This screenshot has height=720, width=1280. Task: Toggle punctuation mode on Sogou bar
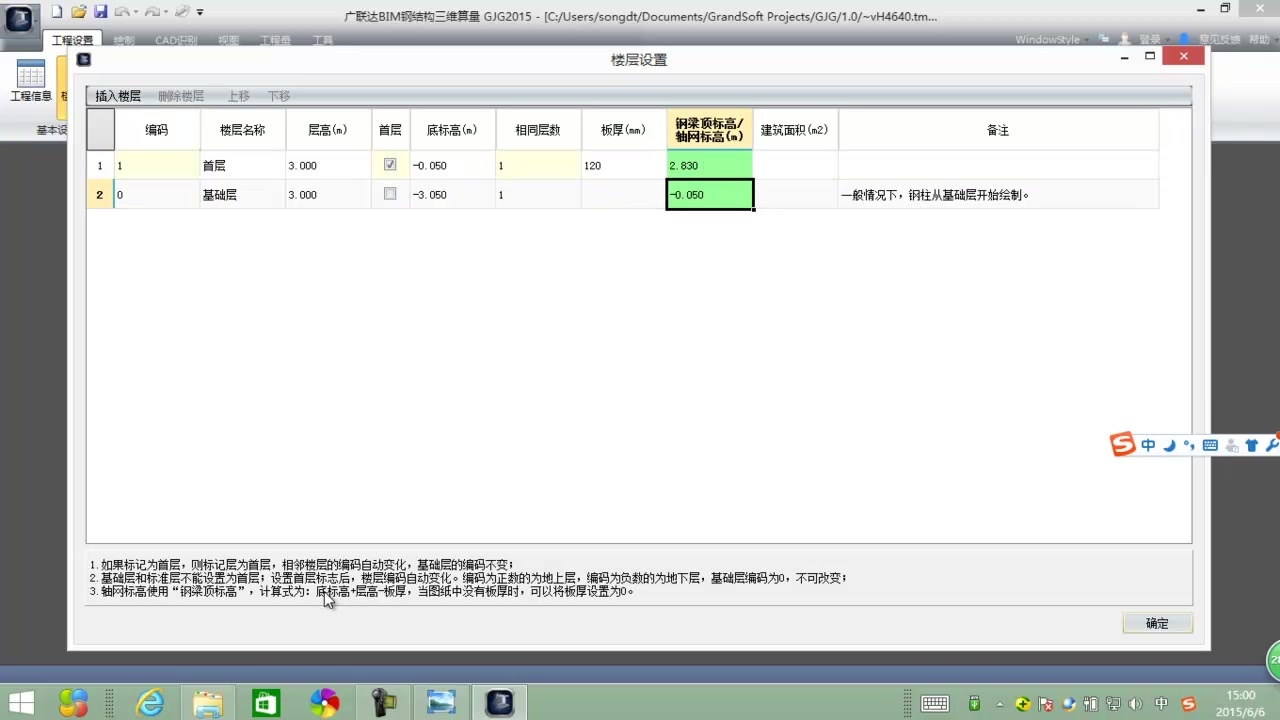(1189, 445)
